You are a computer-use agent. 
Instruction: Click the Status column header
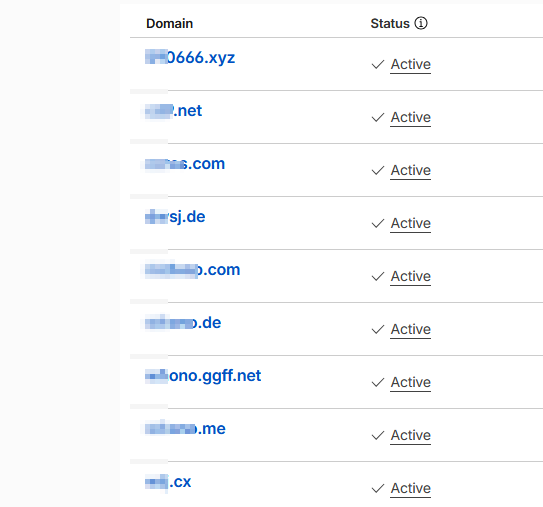click(x=390, y=24)
